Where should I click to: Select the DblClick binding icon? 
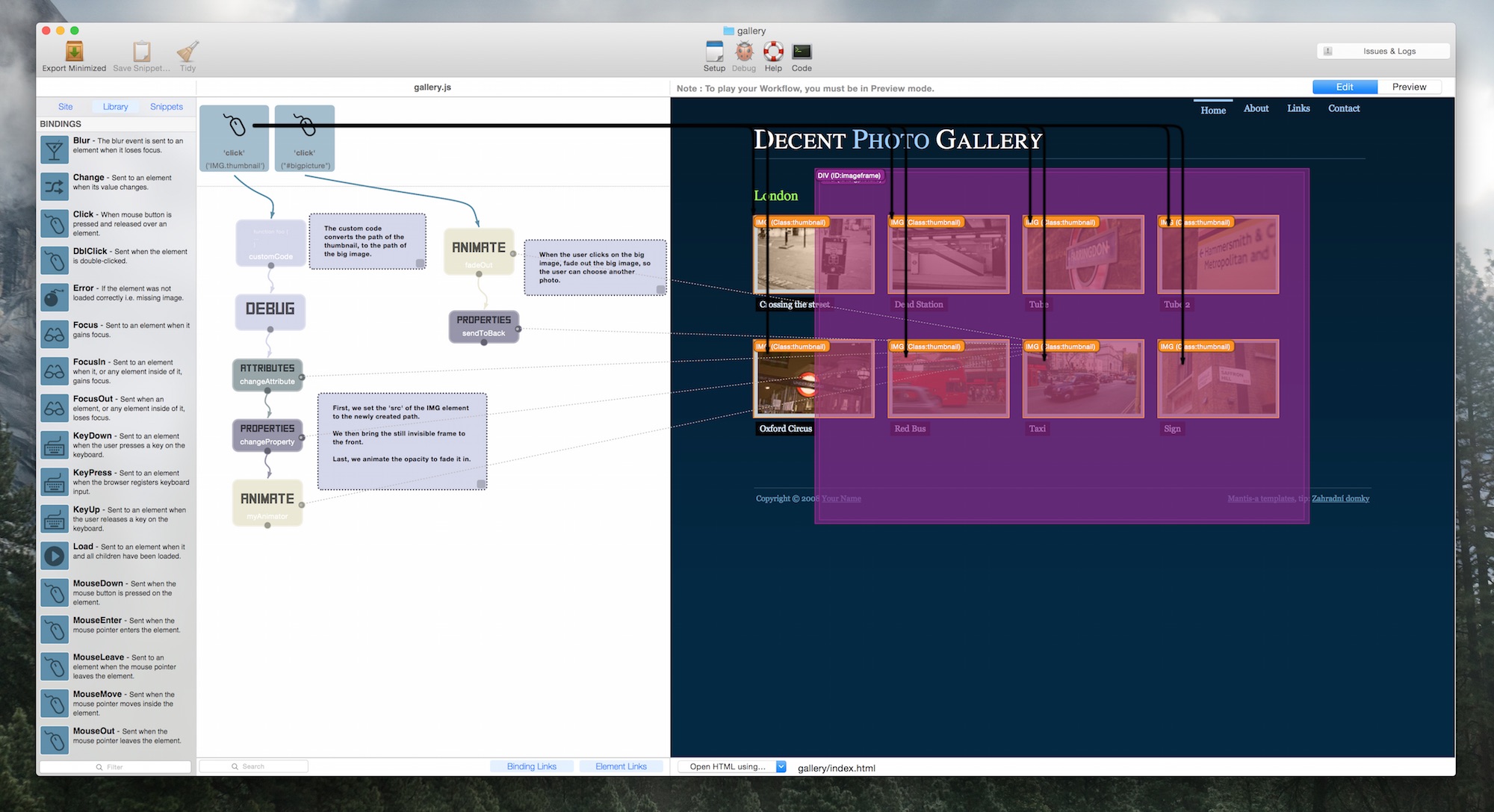pyautogui.click(x=55, y=260)
